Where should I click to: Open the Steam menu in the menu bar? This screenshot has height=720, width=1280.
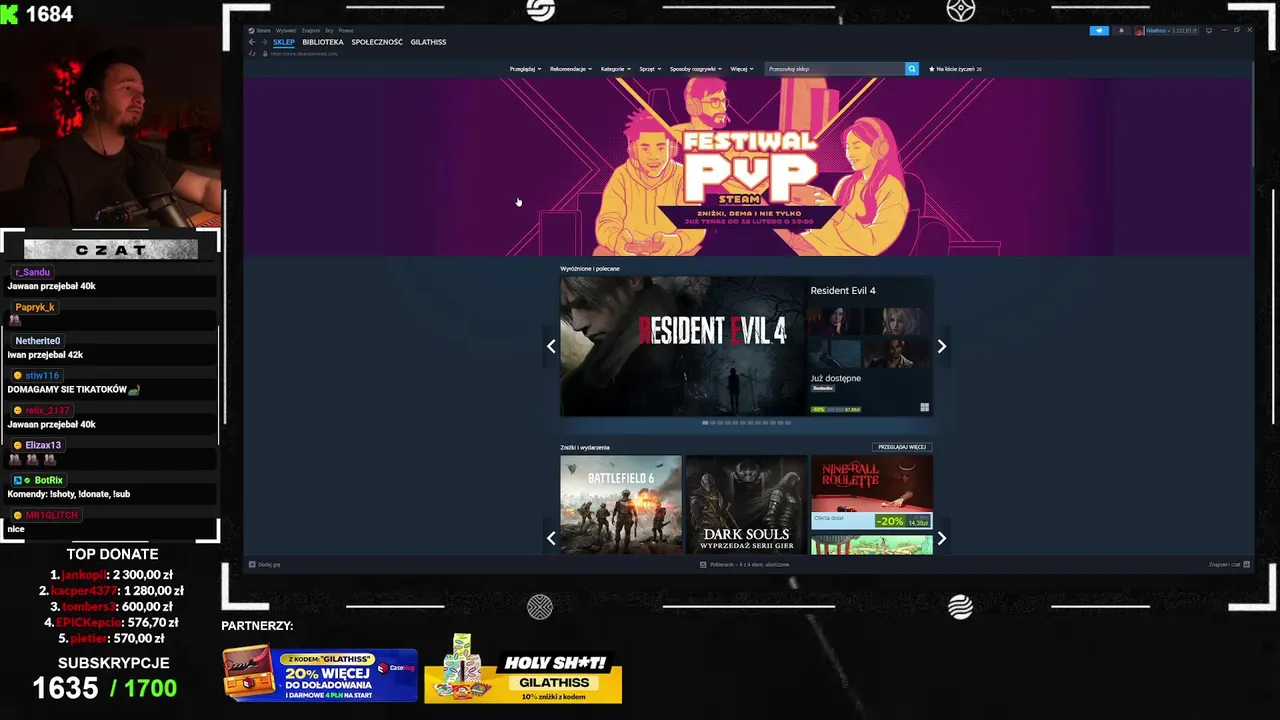pos(261,30)
